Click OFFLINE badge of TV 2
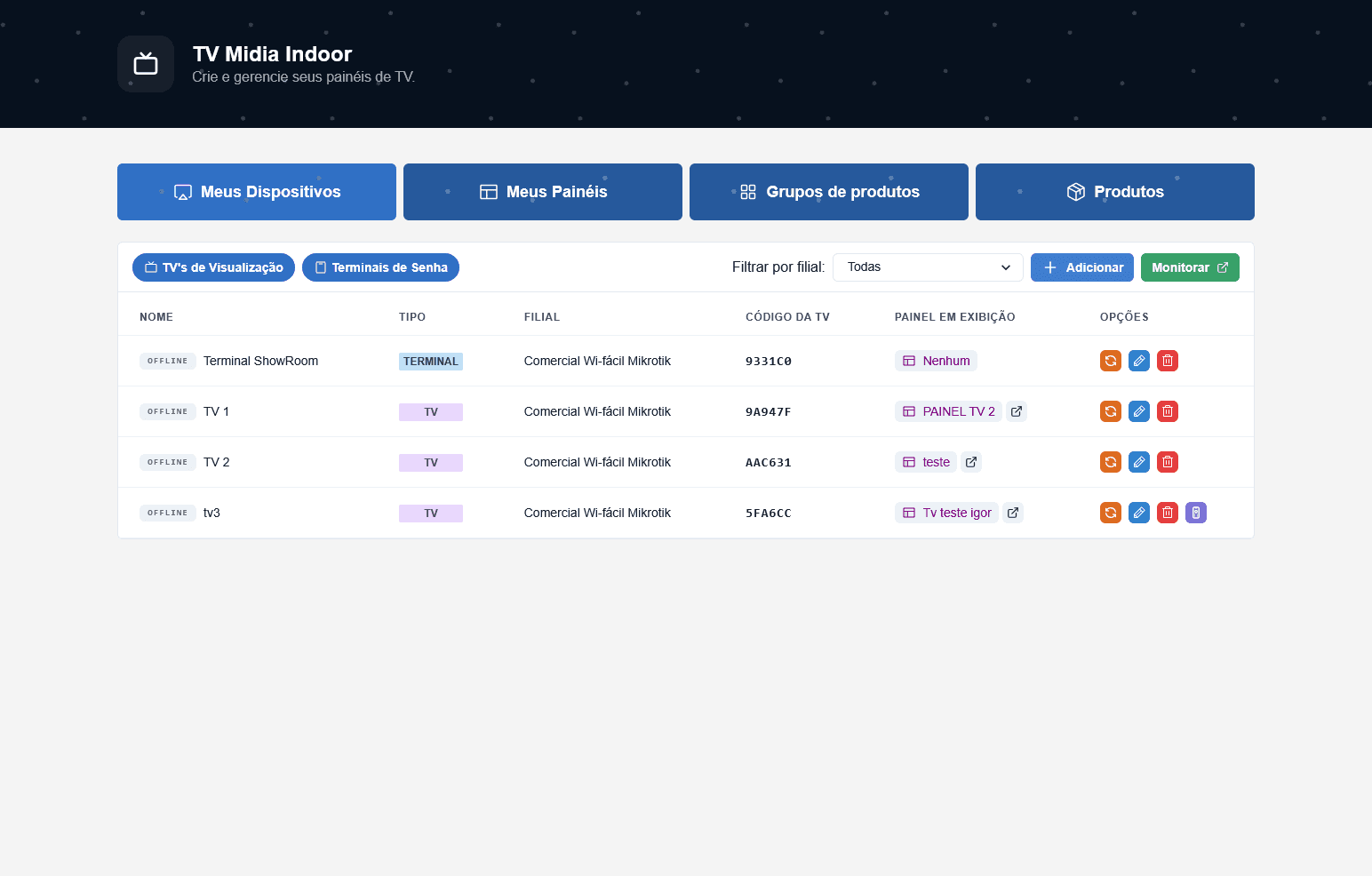 [168, 462]
